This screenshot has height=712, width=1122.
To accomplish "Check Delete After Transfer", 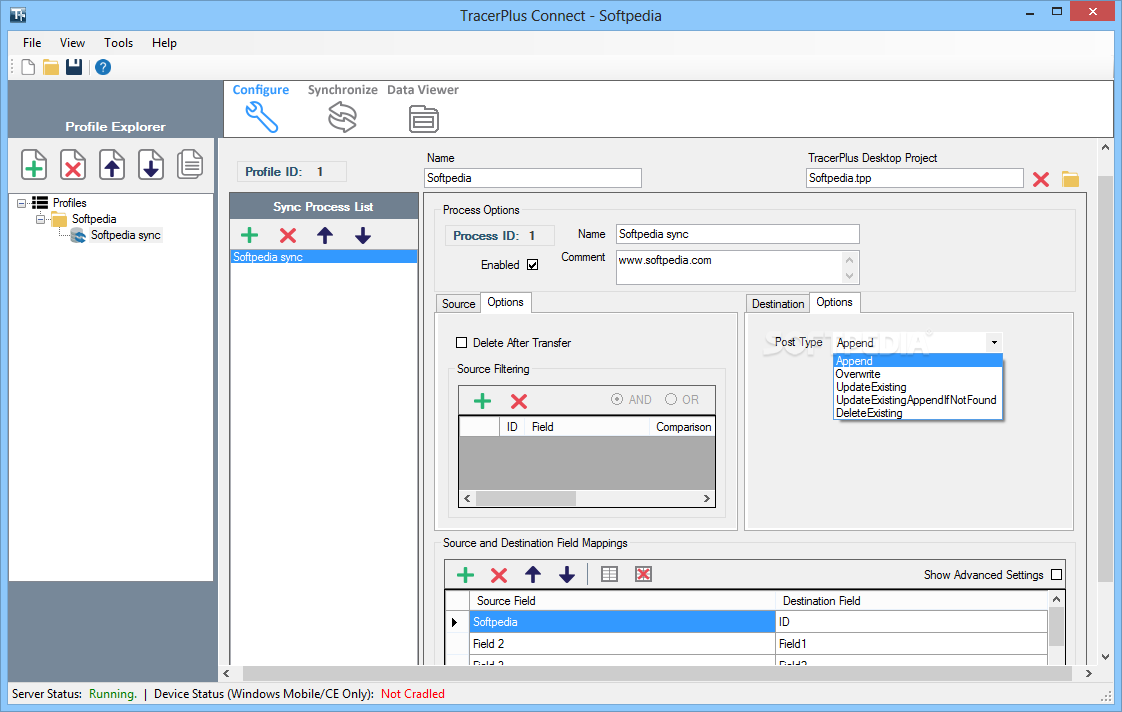I will (462, 343).
